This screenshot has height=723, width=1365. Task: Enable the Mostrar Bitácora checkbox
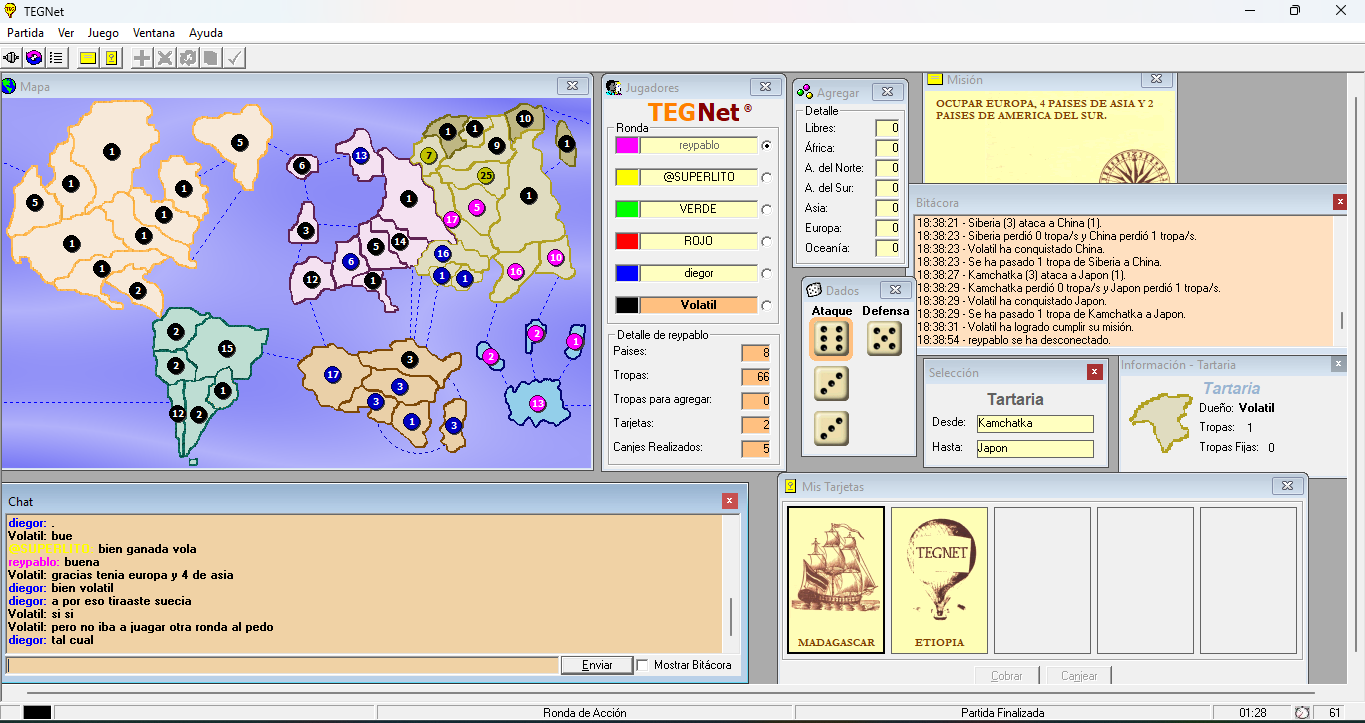[643, 665]
